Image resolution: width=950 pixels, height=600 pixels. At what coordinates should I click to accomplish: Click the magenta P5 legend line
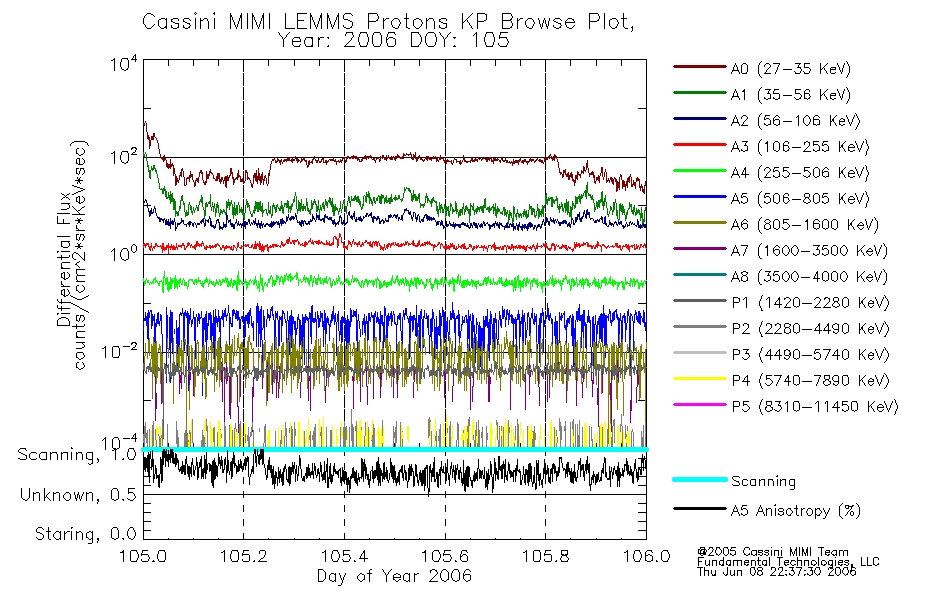(700, 404)
